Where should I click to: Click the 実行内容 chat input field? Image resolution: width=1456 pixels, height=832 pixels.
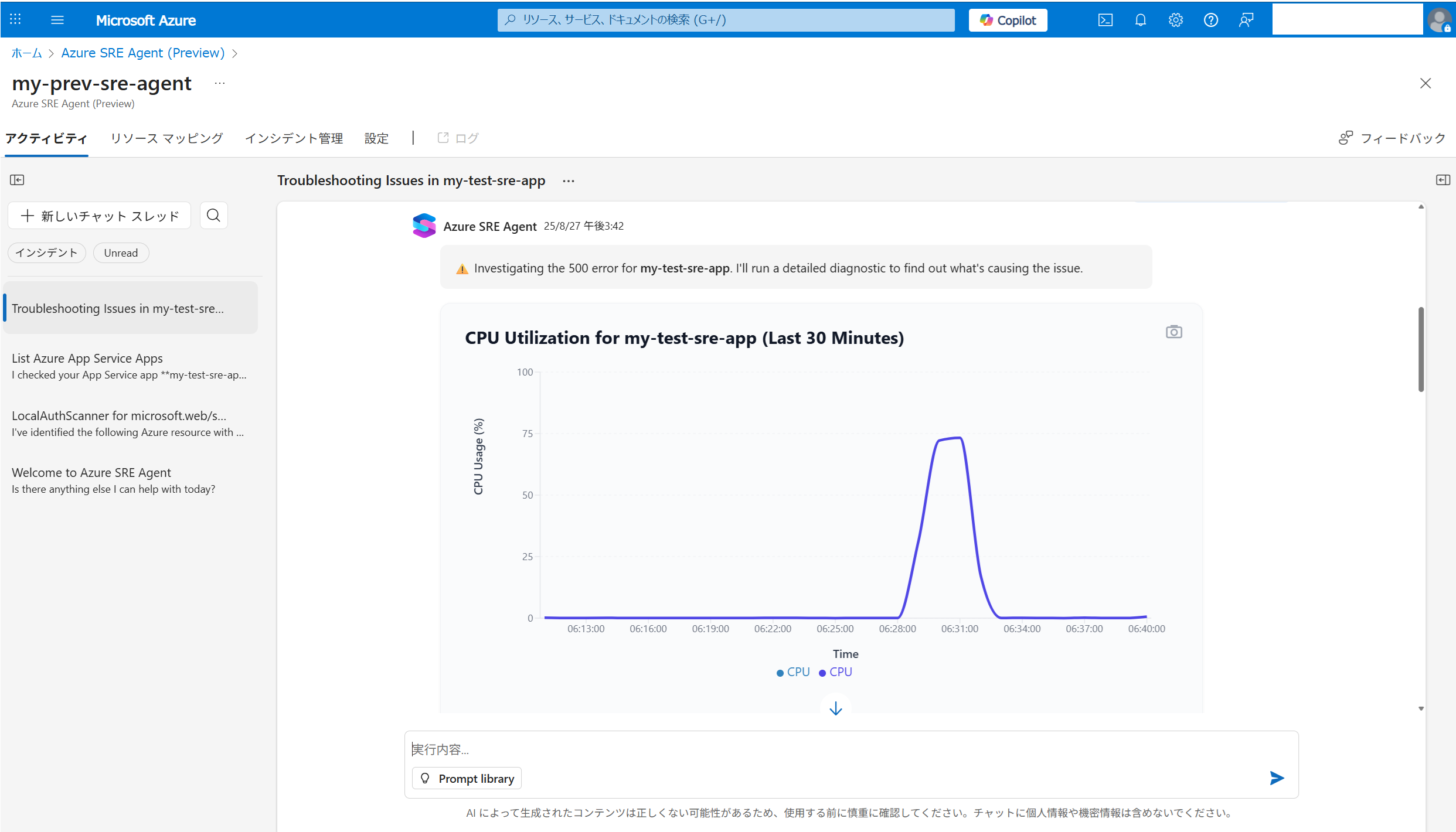(x=851, y=749)
